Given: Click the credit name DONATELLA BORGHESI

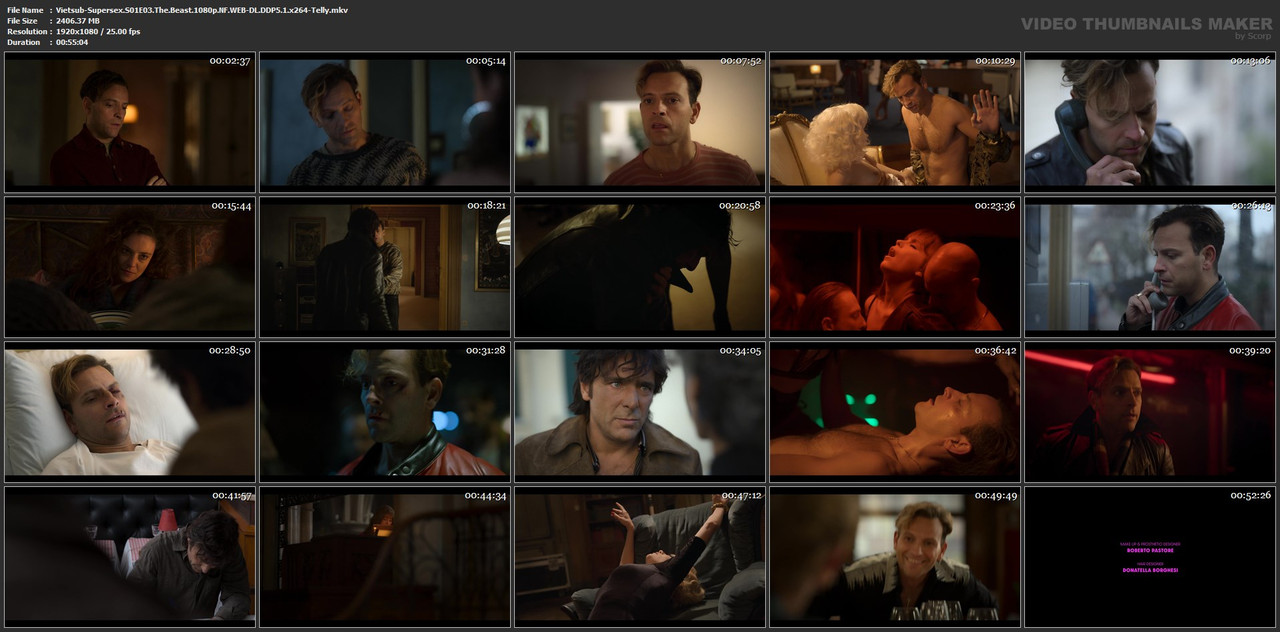Looking at the screenshot, I should [1150, 570].
